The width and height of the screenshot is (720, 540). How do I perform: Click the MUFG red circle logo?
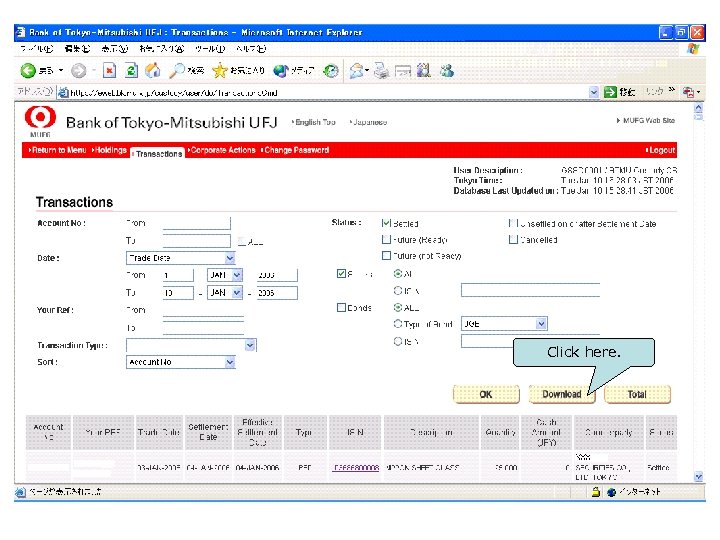[x=40, y=118]
